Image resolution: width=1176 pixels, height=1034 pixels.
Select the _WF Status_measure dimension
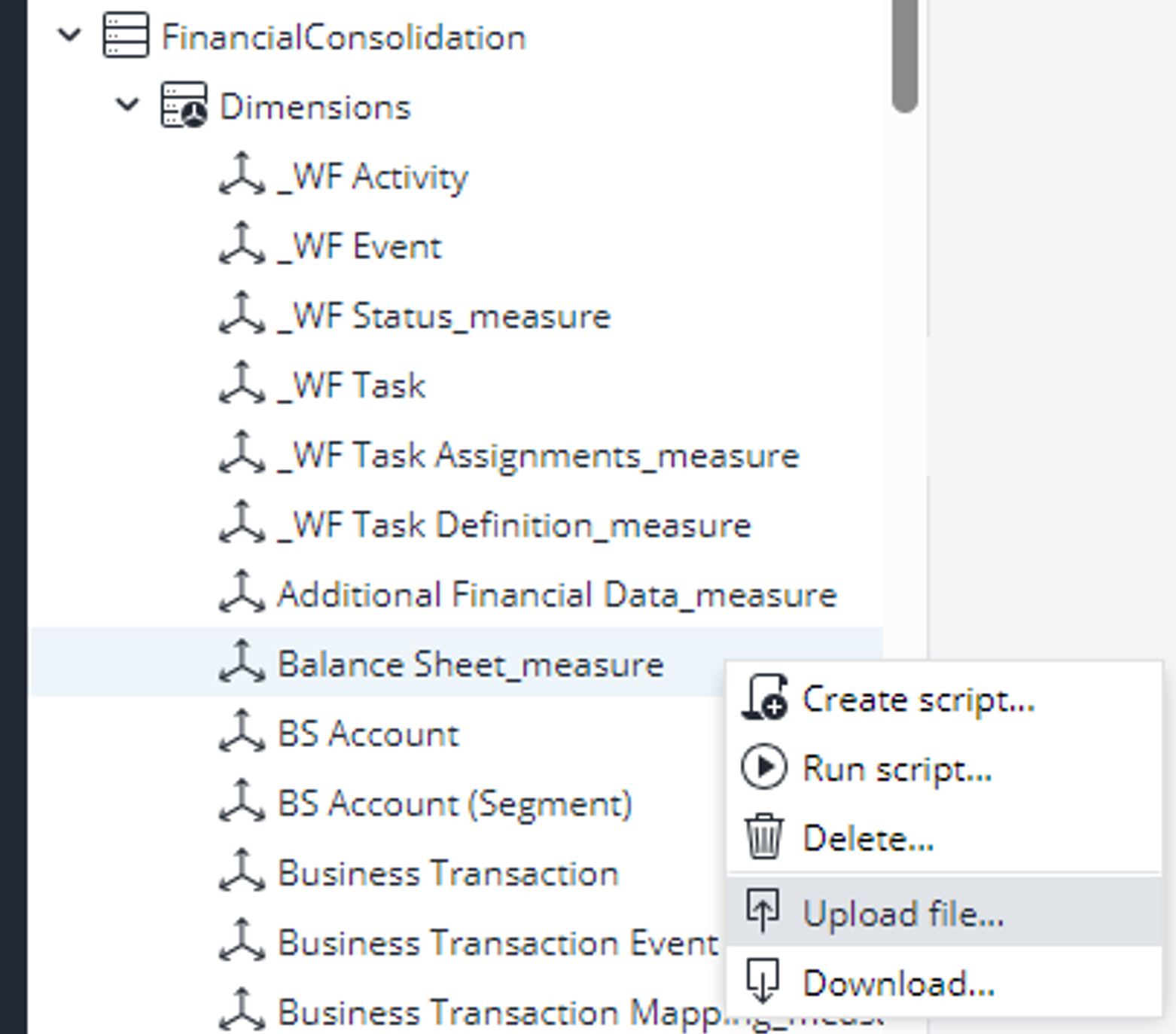tap(443, 316)
